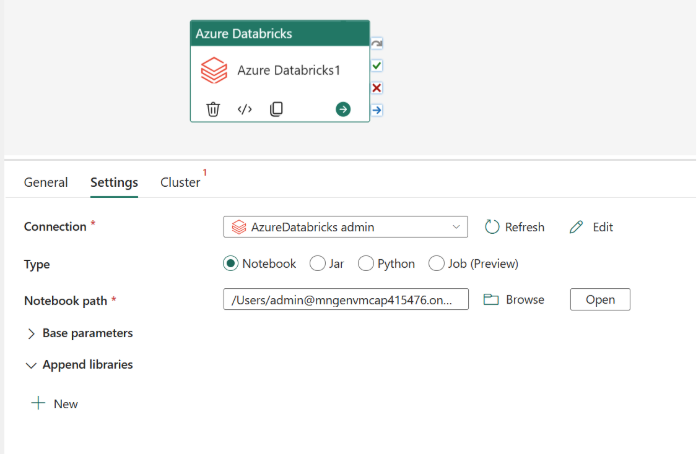Screen dimensions: 697x454
Task: Click the New label under Append libraries
Action: point(66,404)
